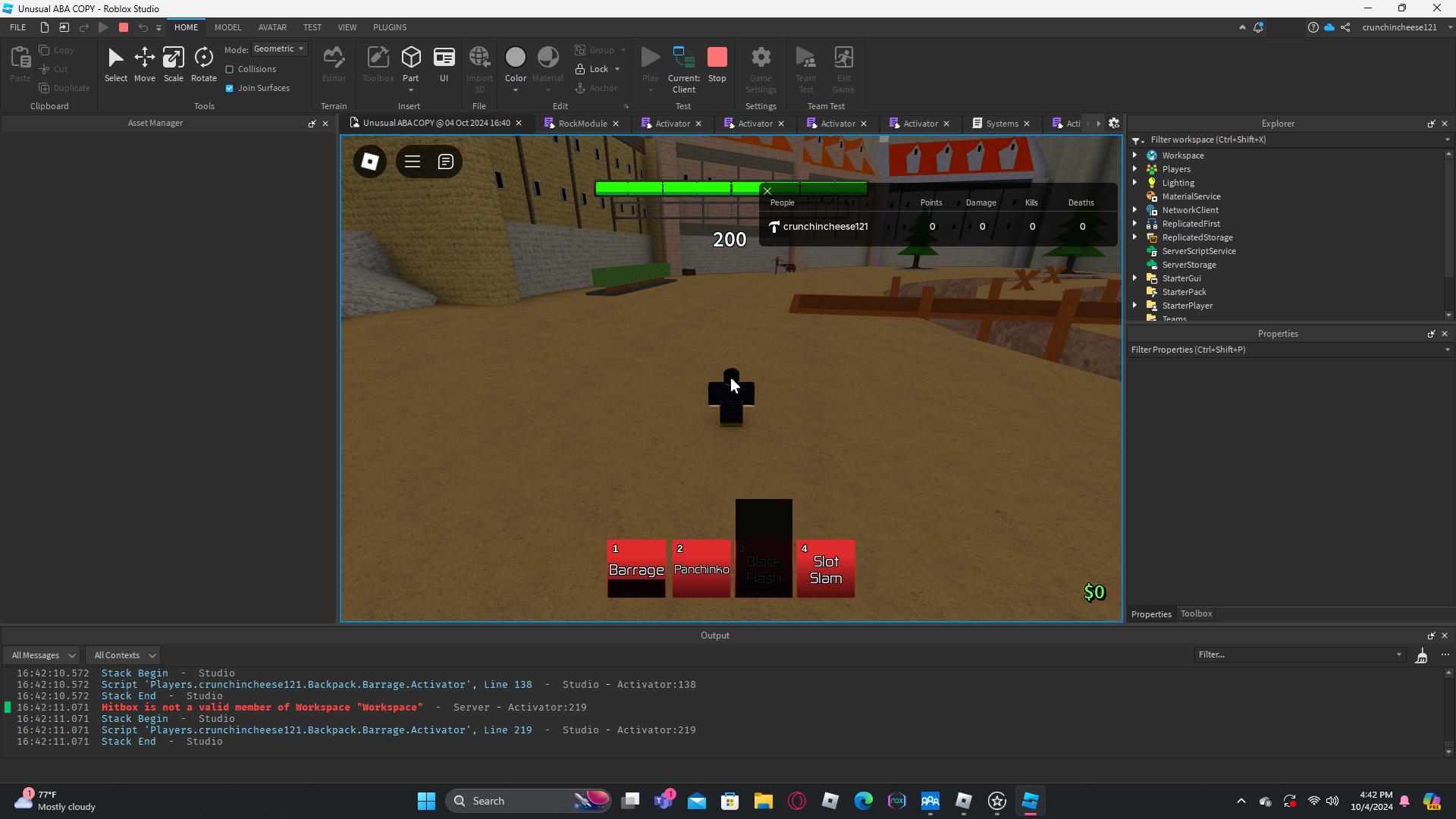Use the Panchinko ability slot
The image size is (1456, 819).
click(701, 569)
